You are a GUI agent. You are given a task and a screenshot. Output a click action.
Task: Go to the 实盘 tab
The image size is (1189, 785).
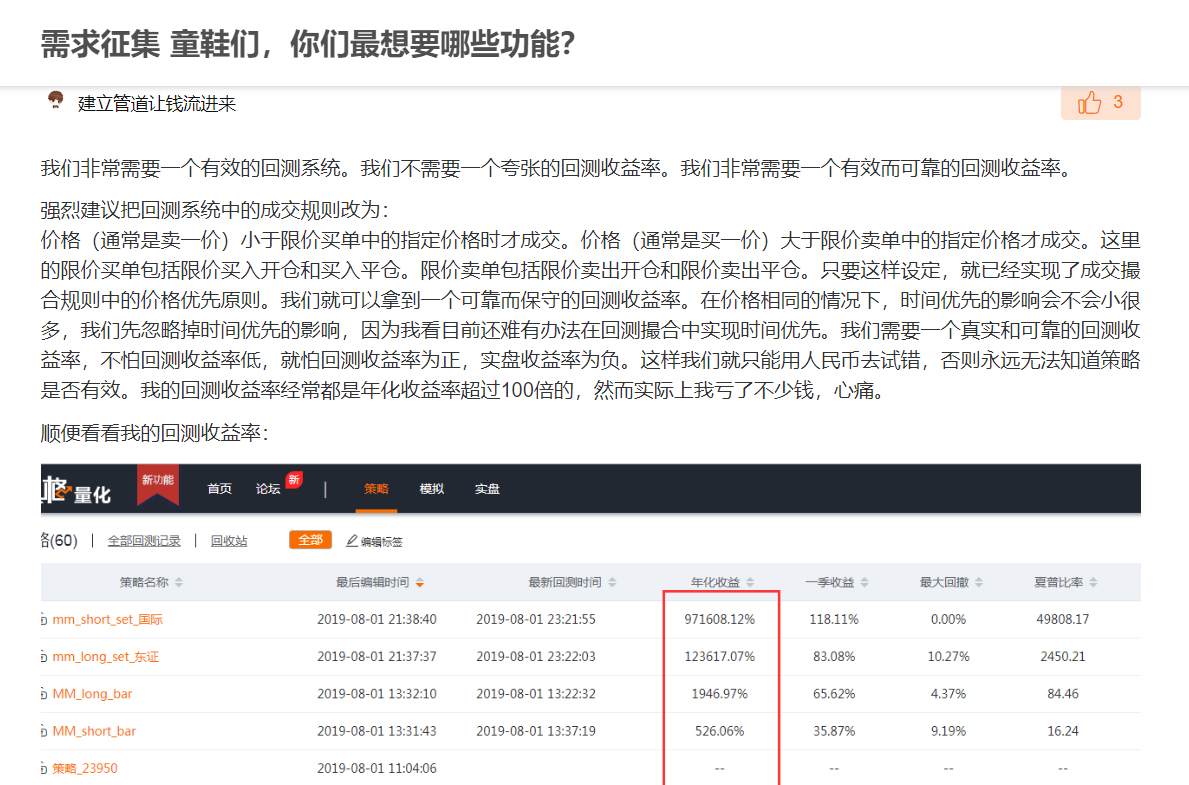click(x=487, y=489)
